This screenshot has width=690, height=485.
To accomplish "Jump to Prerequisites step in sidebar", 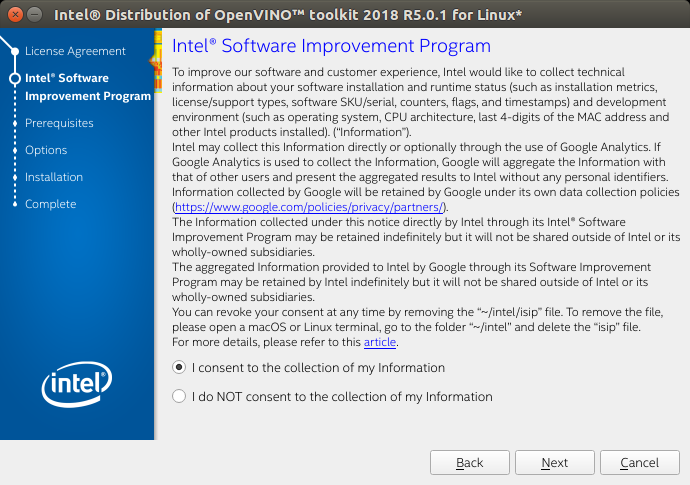I will tap(59, 123).
